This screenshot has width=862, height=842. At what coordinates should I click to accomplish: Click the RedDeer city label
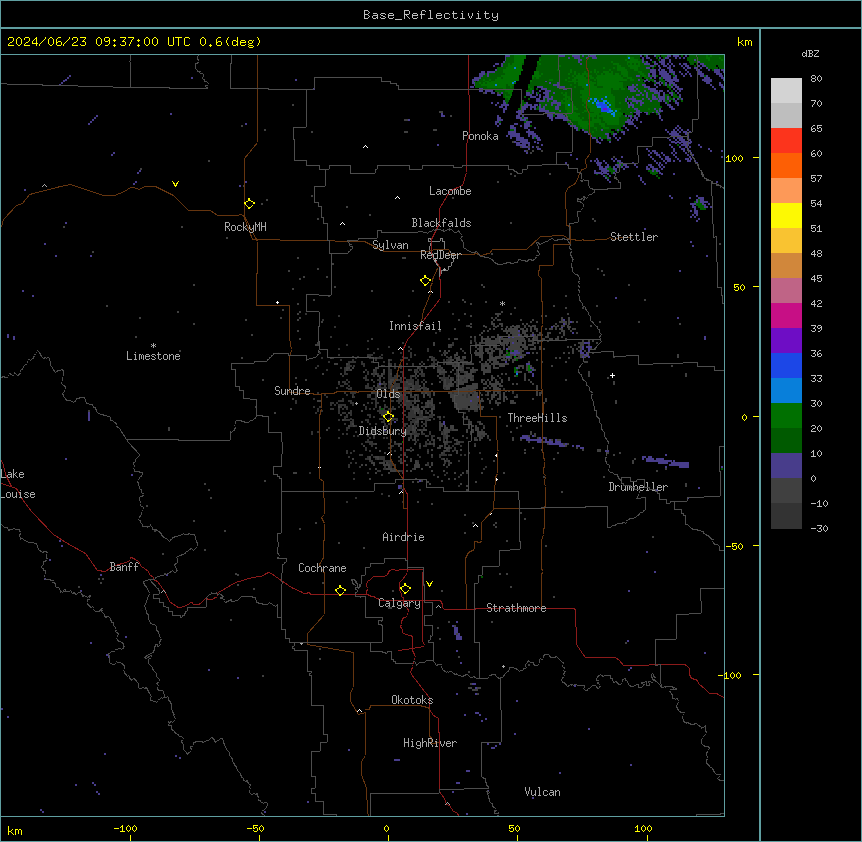440,255
